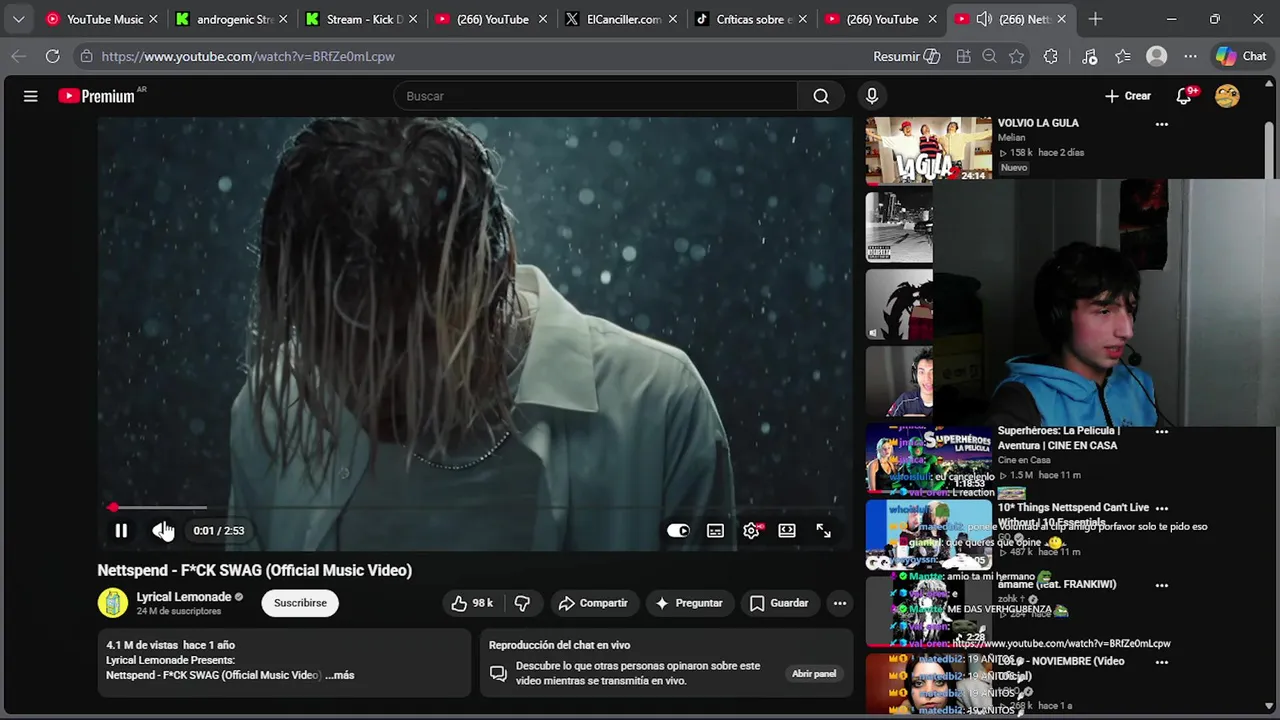View site info lock icon
1280x720 pixels.
[87, 57]
